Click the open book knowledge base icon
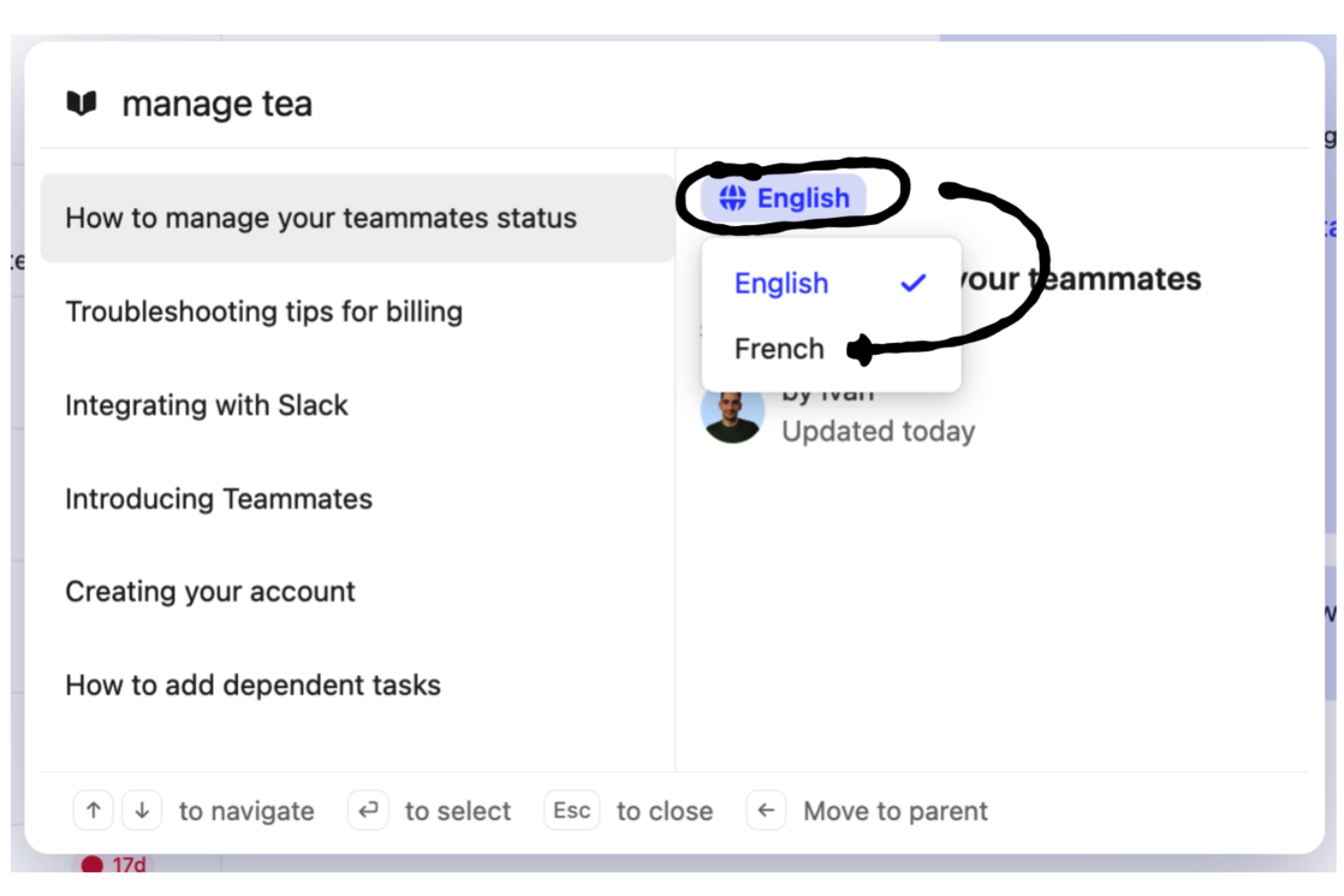This screenshot has width=1344, height=896. pyautogui.click(x=82, y=103)
